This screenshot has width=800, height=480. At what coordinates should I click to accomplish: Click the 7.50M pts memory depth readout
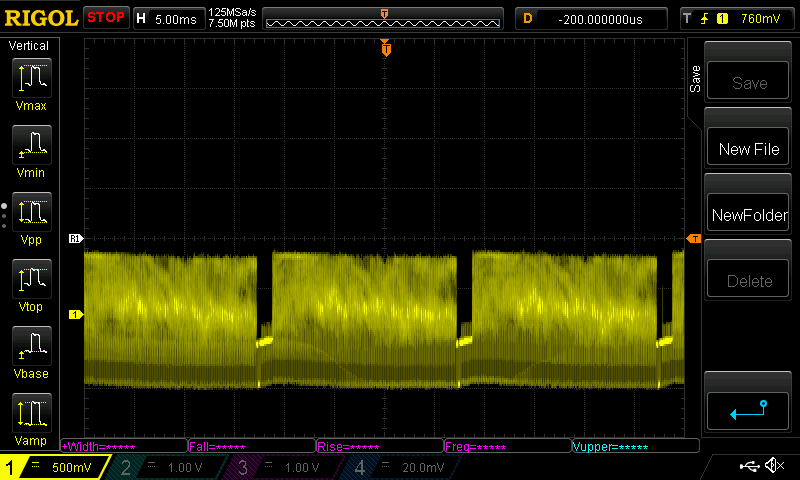pyautogui.click(x=232, y=23)
